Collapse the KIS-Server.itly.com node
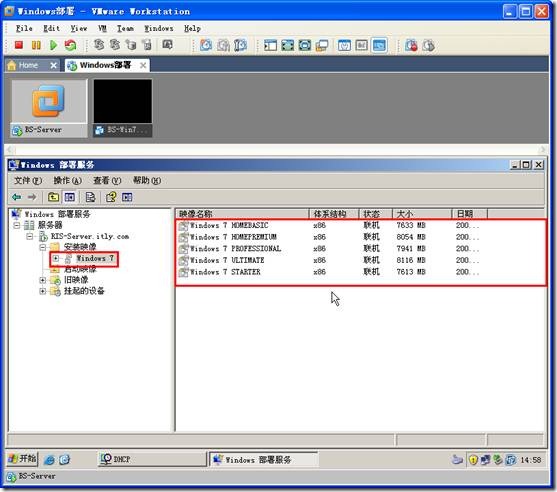Viewport: 557px width, 492px height. pyautogui.click(x=30, y=236)
